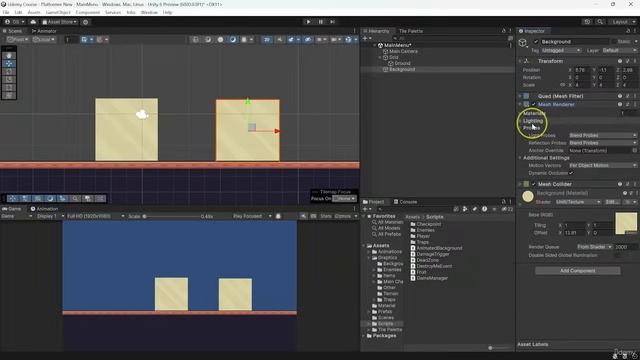This screenshot has height=360, width=640.
Task: Switch to the Console tab
Action: point(405,202)
